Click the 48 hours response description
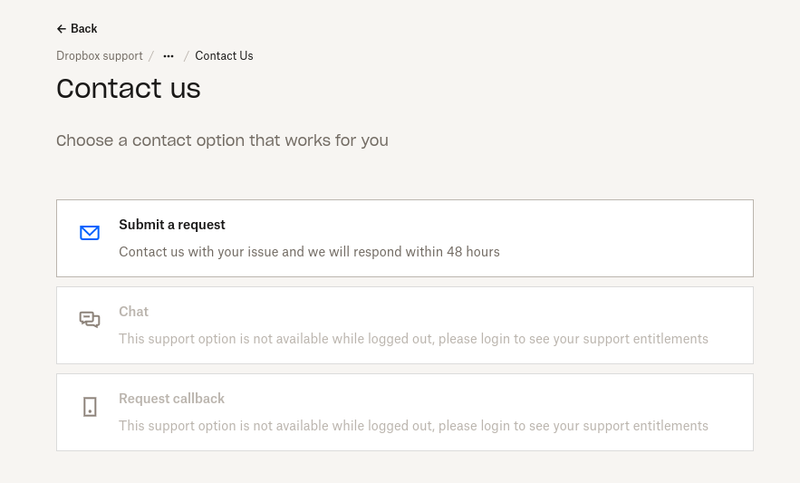This screenshot has height=483, width=800. 309,252
